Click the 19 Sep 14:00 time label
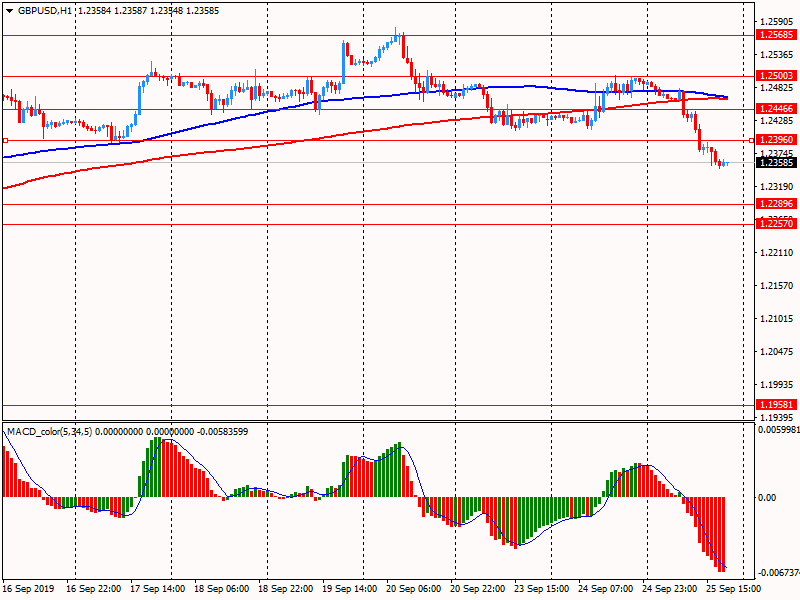Viewport: 800px width, 600px height. pos(349,589)
